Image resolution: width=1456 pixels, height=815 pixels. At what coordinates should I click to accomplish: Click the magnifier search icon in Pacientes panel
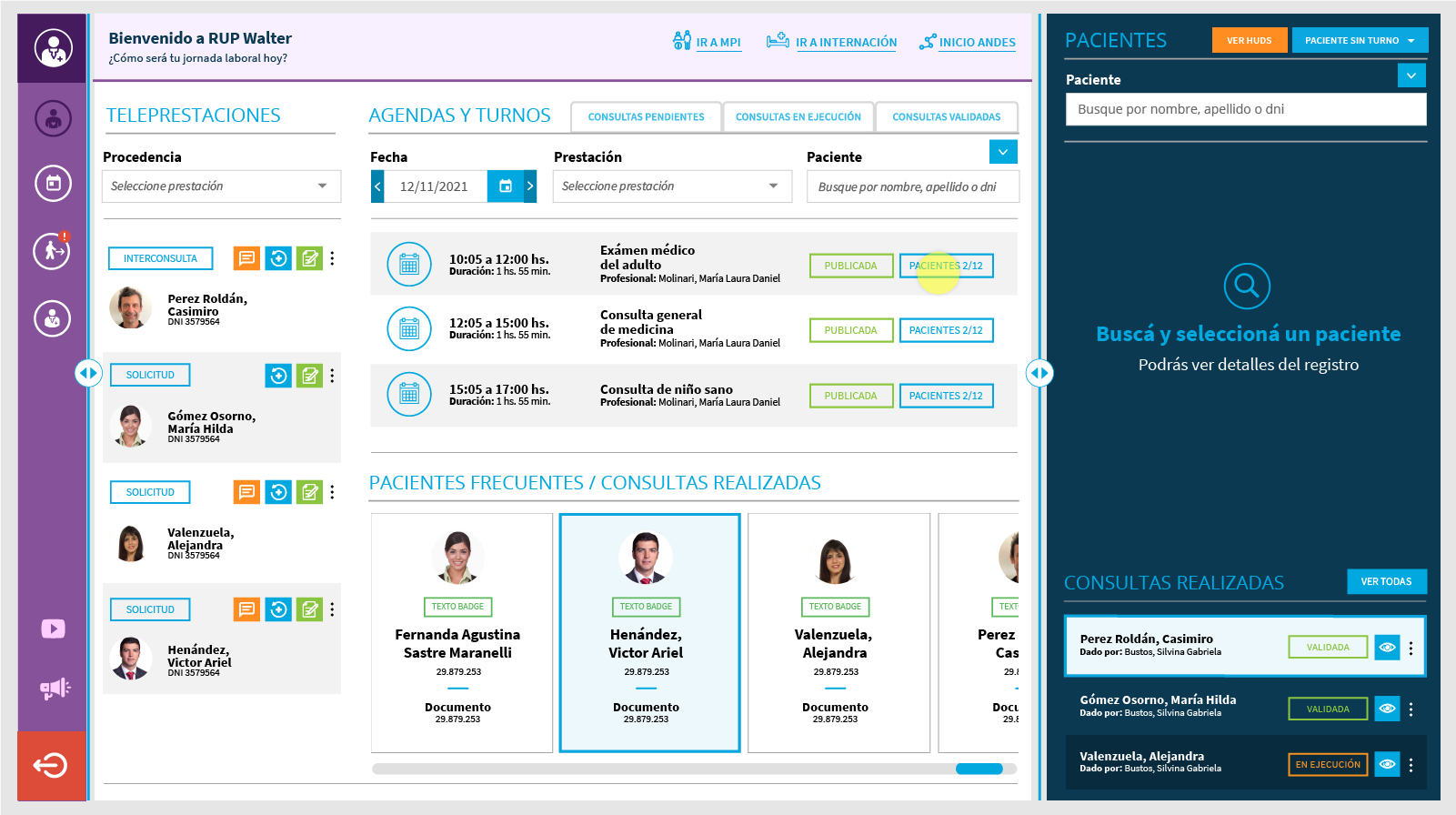point(1247,287)
